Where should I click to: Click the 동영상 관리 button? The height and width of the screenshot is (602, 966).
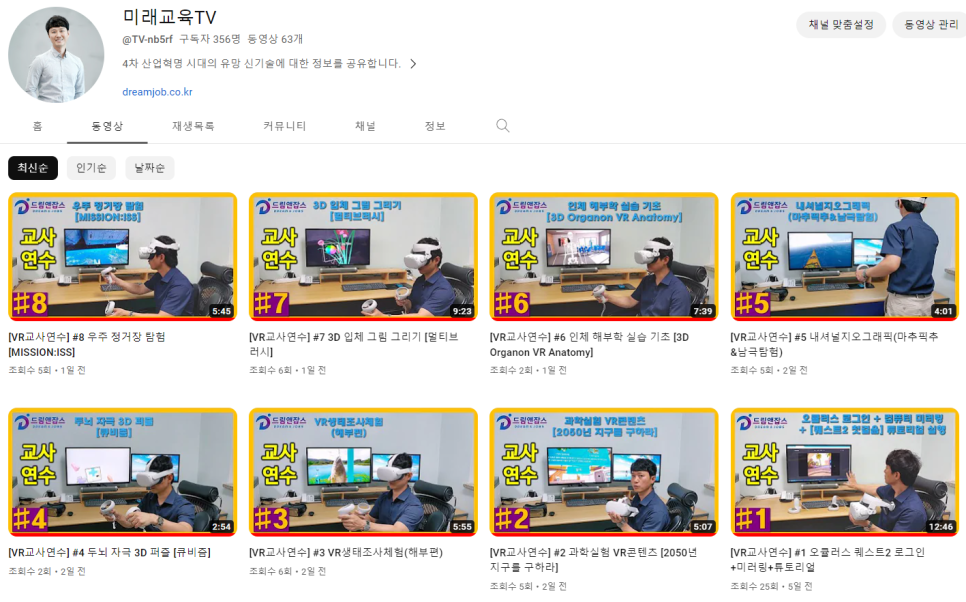click(x=931, y=25)
